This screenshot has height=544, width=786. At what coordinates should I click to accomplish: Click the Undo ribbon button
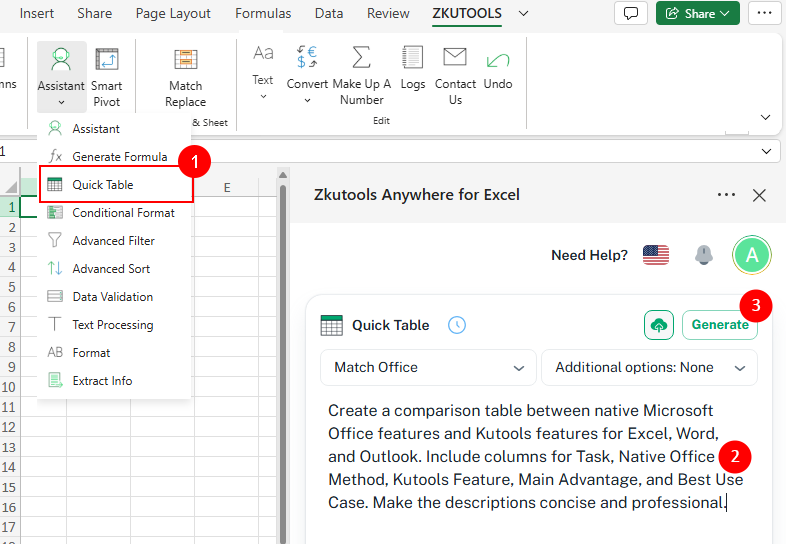(x=498, y=68)
